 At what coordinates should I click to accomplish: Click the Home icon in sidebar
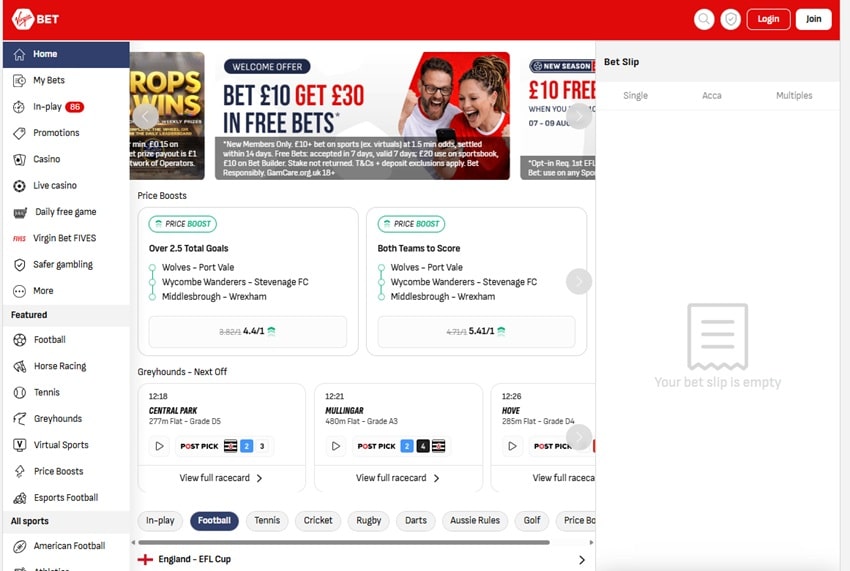pyautogui.click(x=20, y=54)
